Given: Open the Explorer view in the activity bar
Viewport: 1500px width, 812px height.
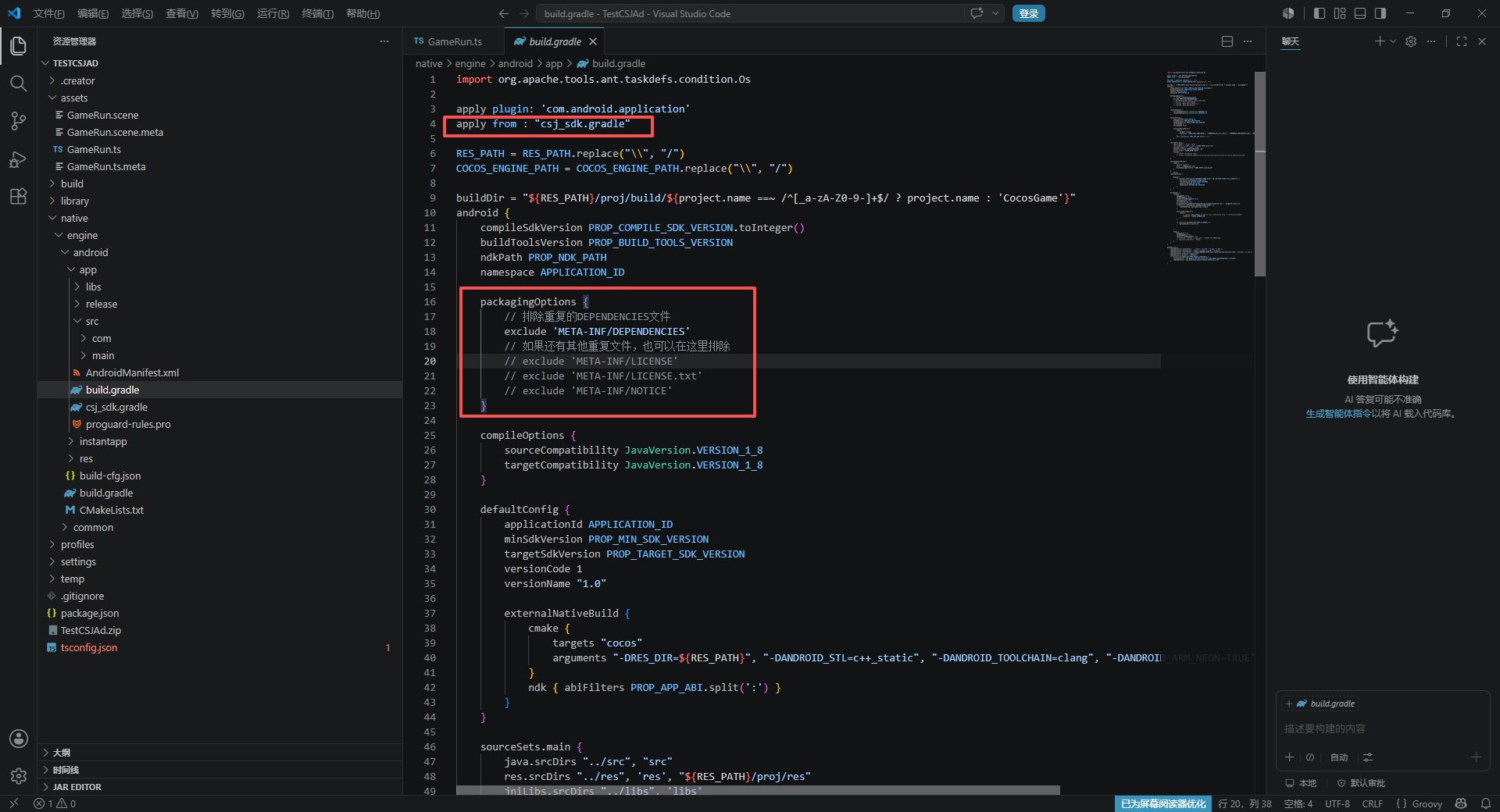Looking at the screenshot, I should tap(19, 46).
